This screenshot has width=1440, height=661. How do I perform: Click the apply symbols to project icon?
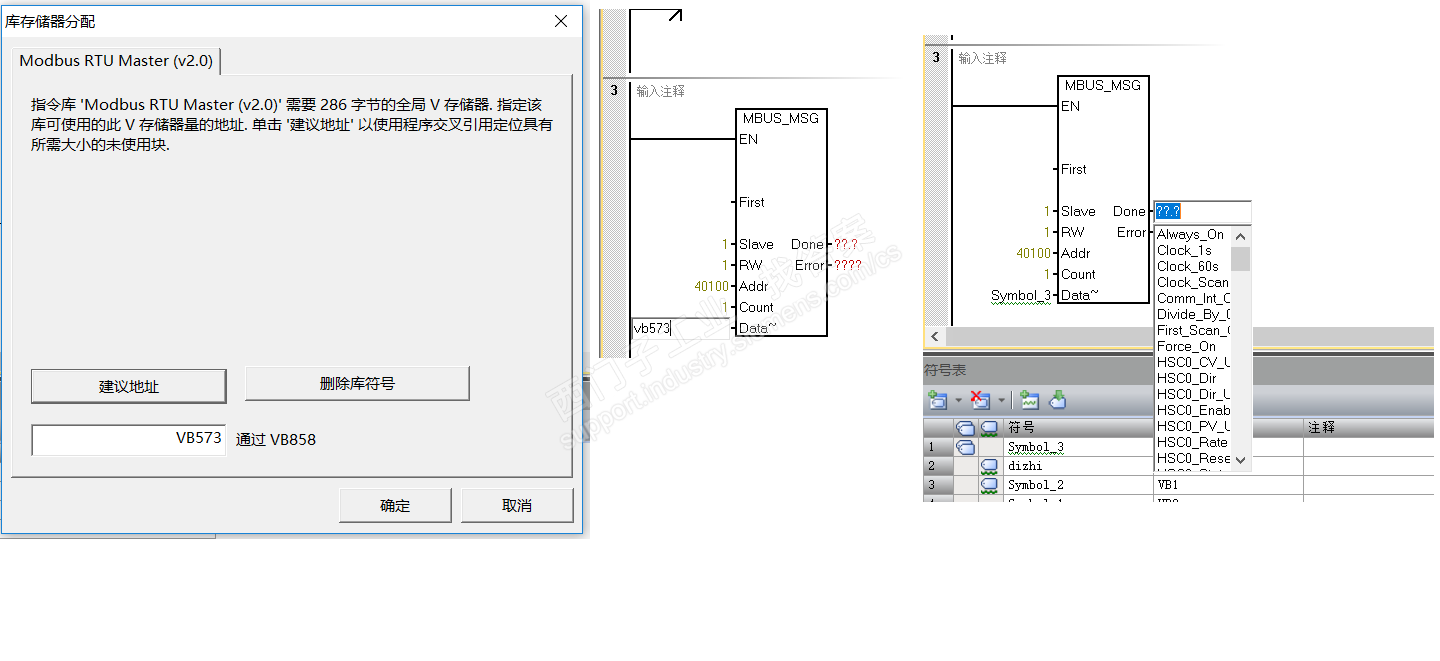point(1058,401)
